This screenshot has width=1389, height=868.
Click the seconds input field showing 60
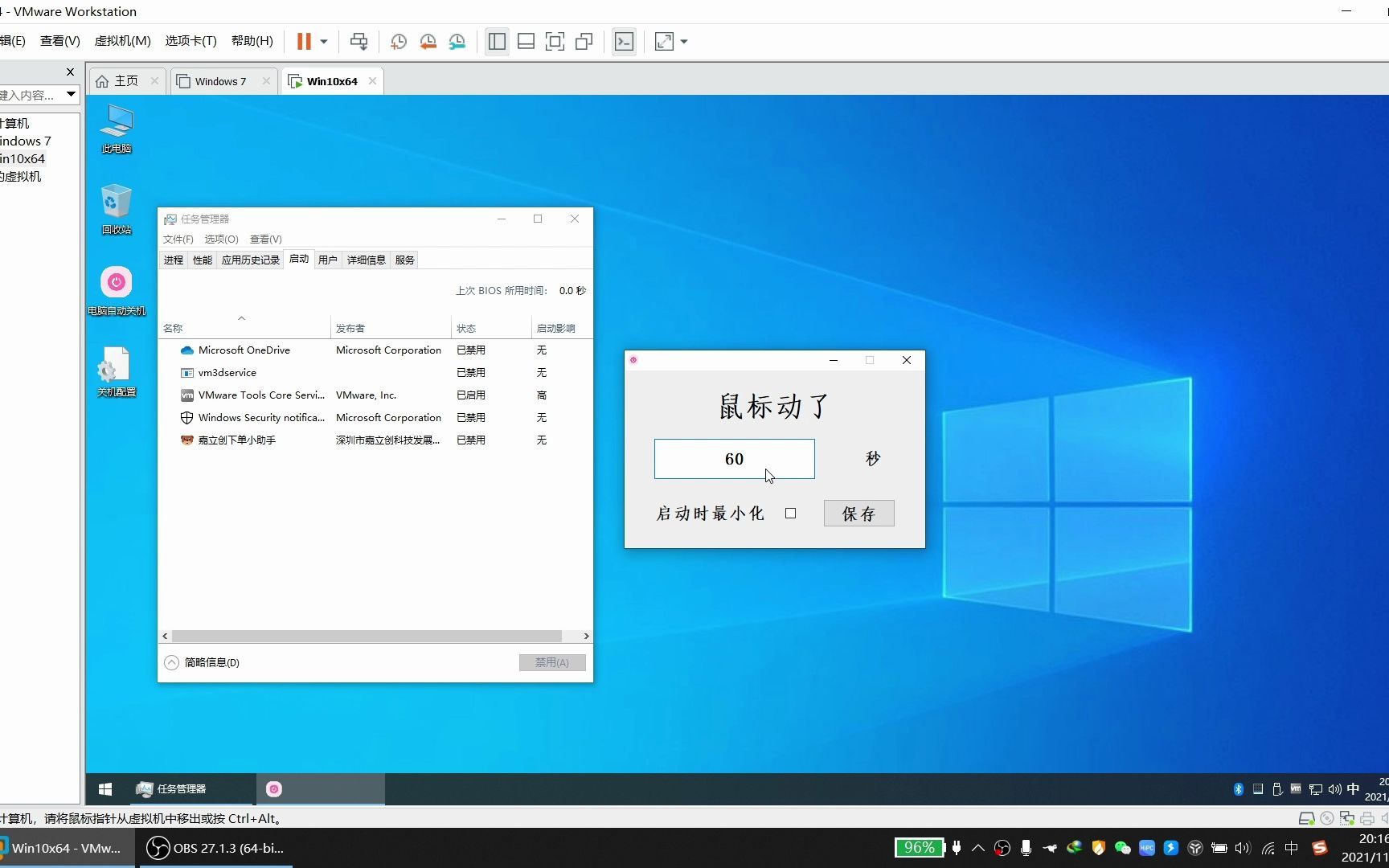pyautogui.click(x=734, y=459)
